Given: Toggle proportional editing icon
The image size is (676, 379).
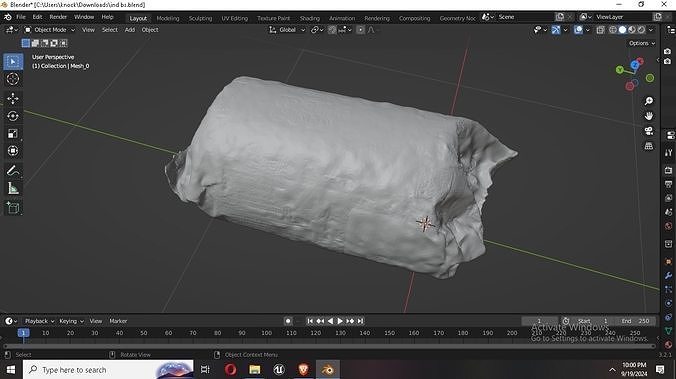Looking at the screenshot, I should pyautogui.click(x=360, y=30).
